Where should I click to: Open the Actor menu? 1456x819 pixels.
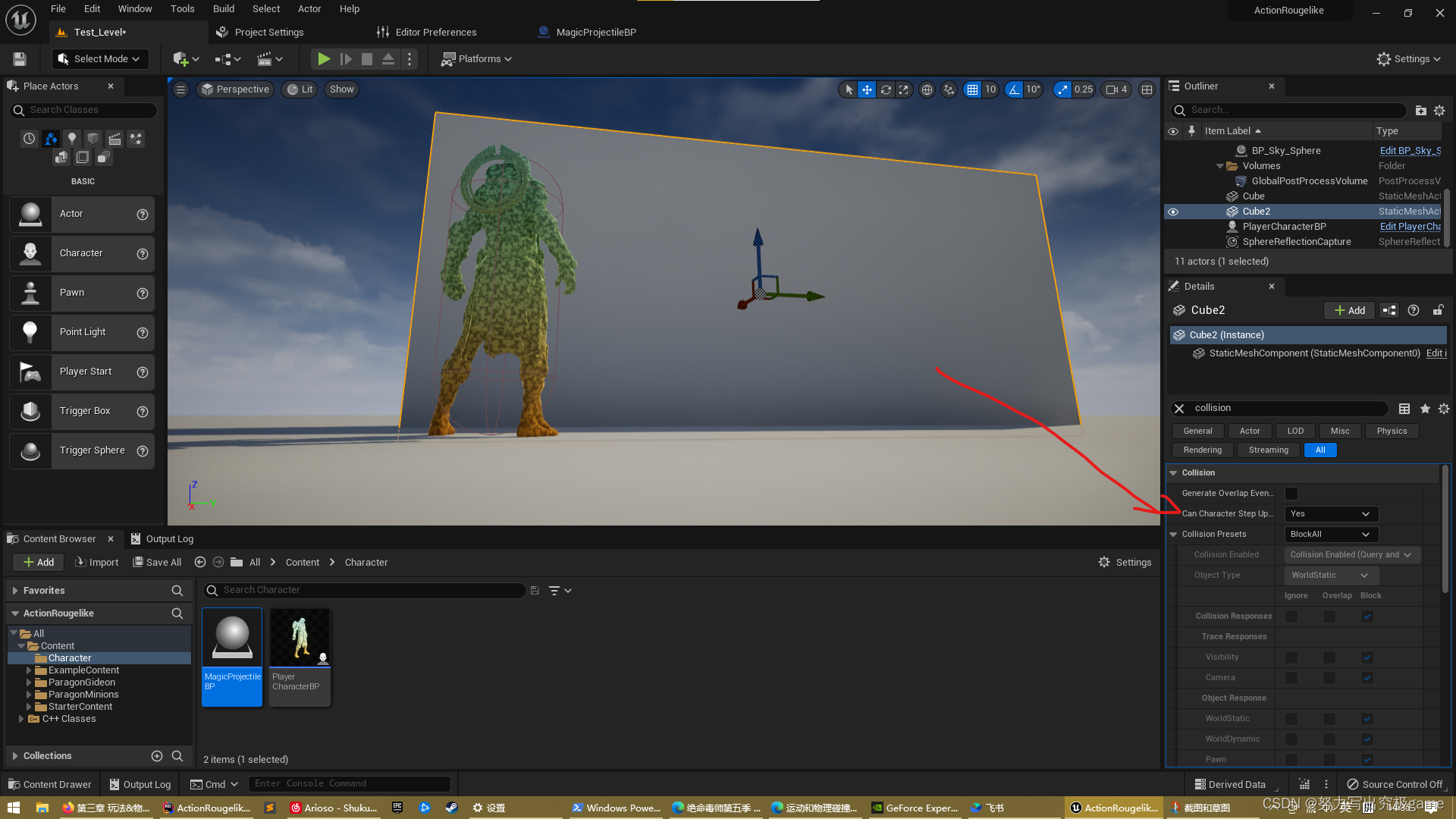309,9
